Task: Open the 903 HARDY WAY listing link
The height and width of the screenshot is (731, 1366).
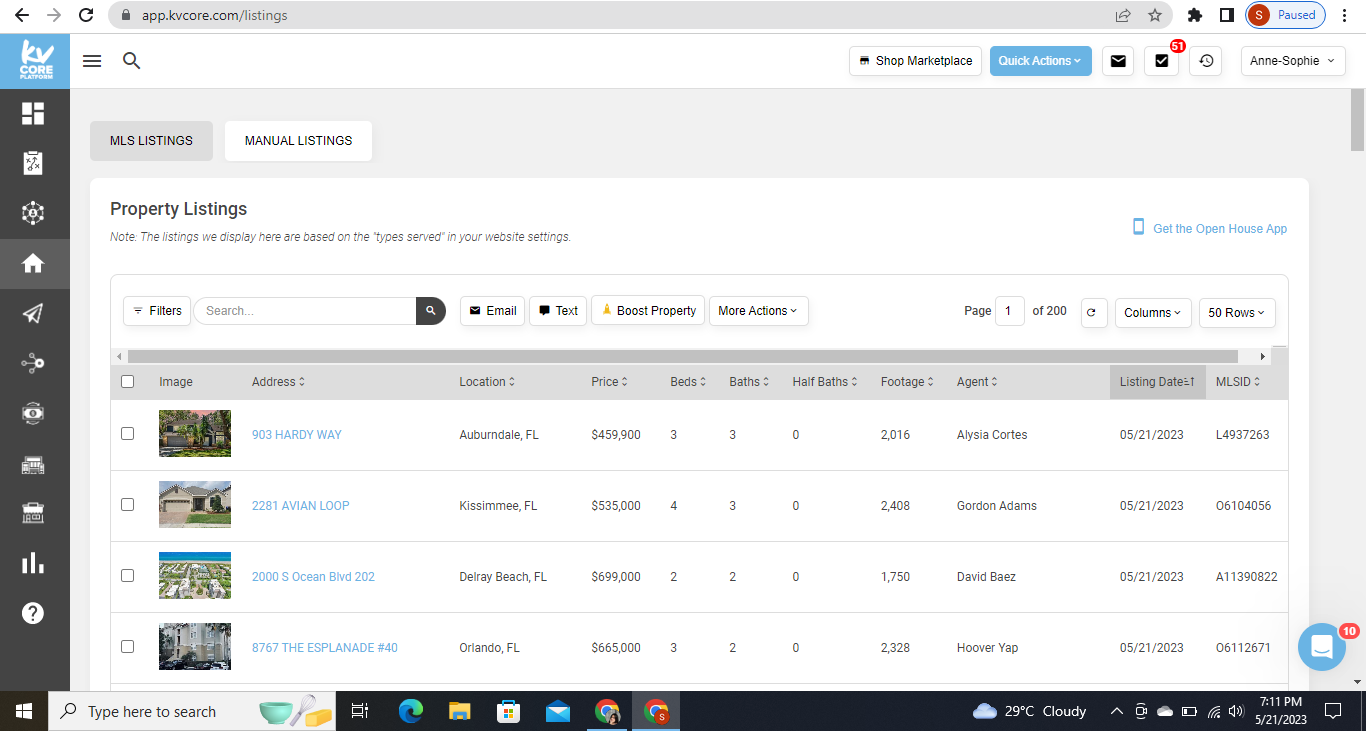Action: click(297, 435)
